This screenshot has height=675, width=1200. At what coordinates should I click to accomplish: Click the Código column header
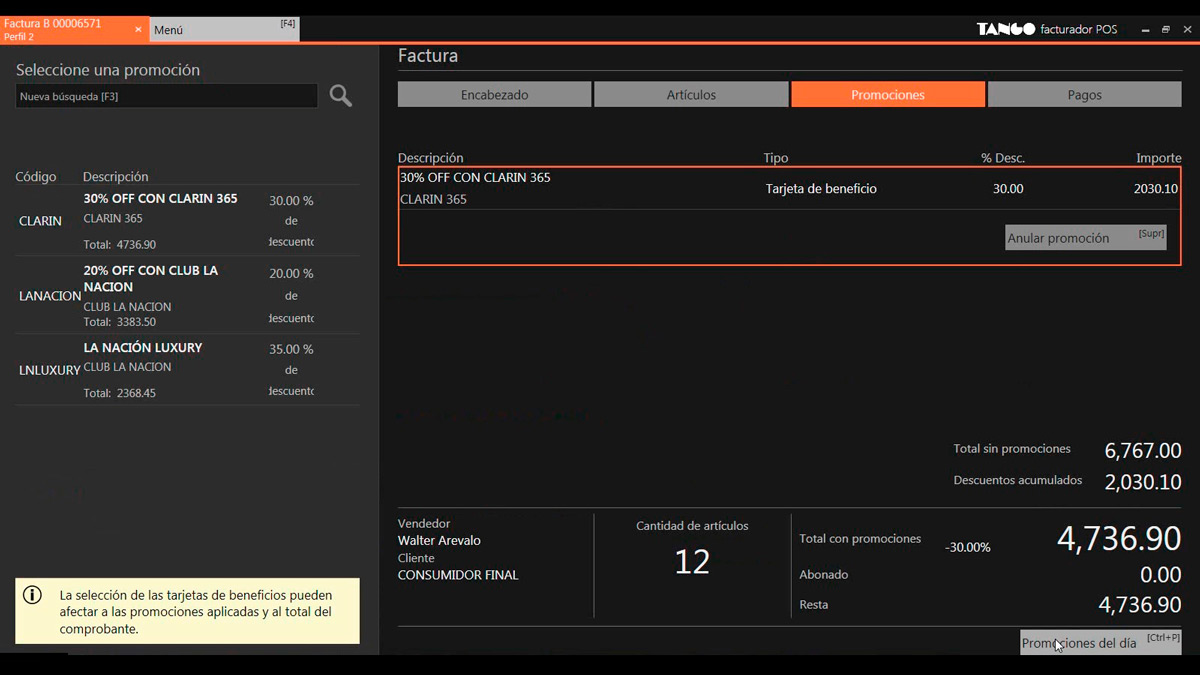coord(36,177)
